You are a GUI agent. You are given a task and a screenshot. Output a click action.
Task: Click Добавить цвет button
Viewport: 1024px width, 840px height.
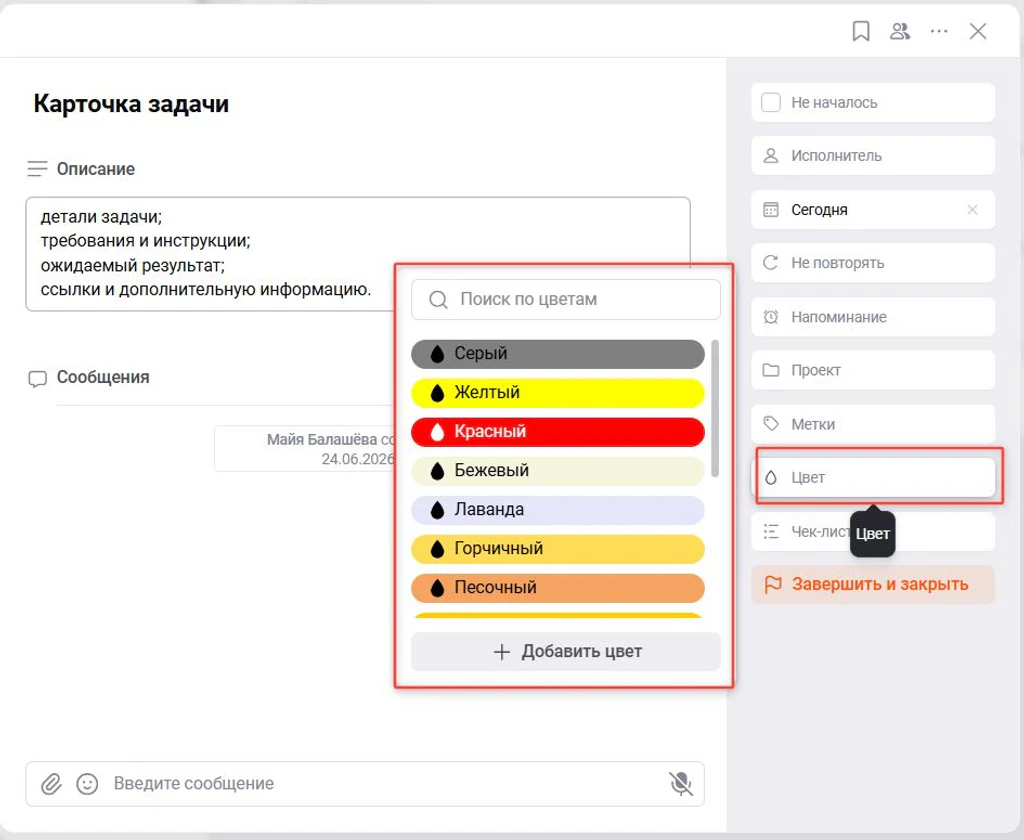(566, 651)
